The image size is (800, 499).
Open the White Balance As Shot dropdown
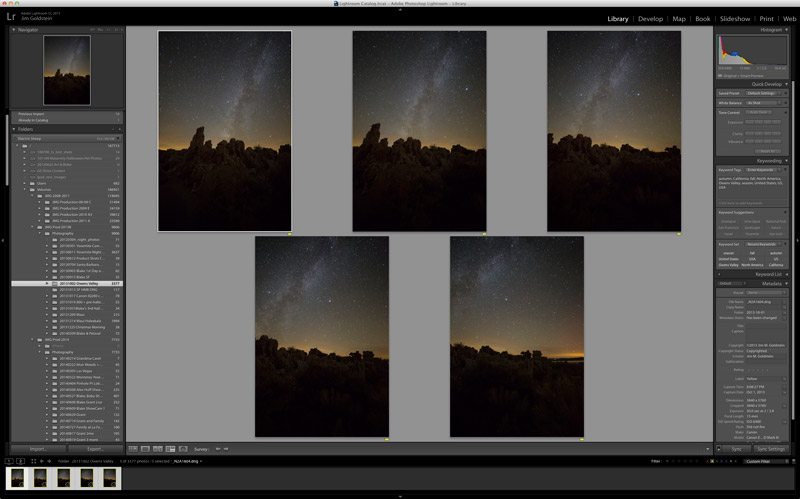click(x=764, y=103)
